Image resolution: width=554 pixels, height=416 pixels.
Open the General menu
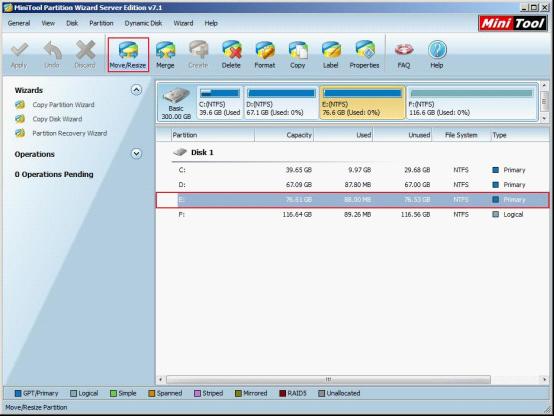click(19, 23)
